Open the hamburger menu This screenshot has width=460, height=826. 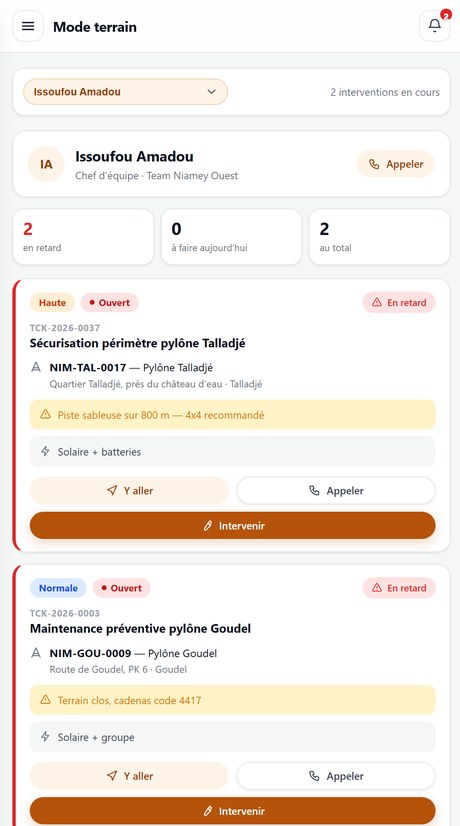(28, 26)
